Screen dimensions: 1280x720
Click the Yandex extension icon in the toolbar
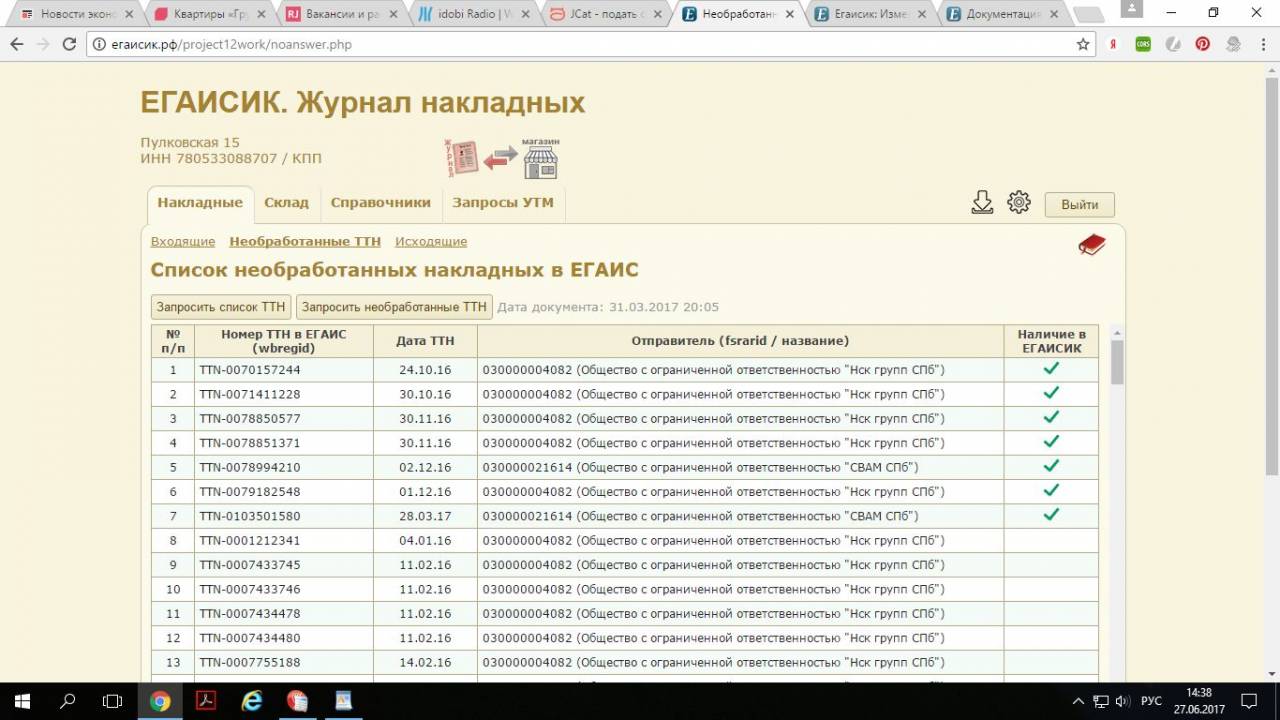[x=1112, y=44]
